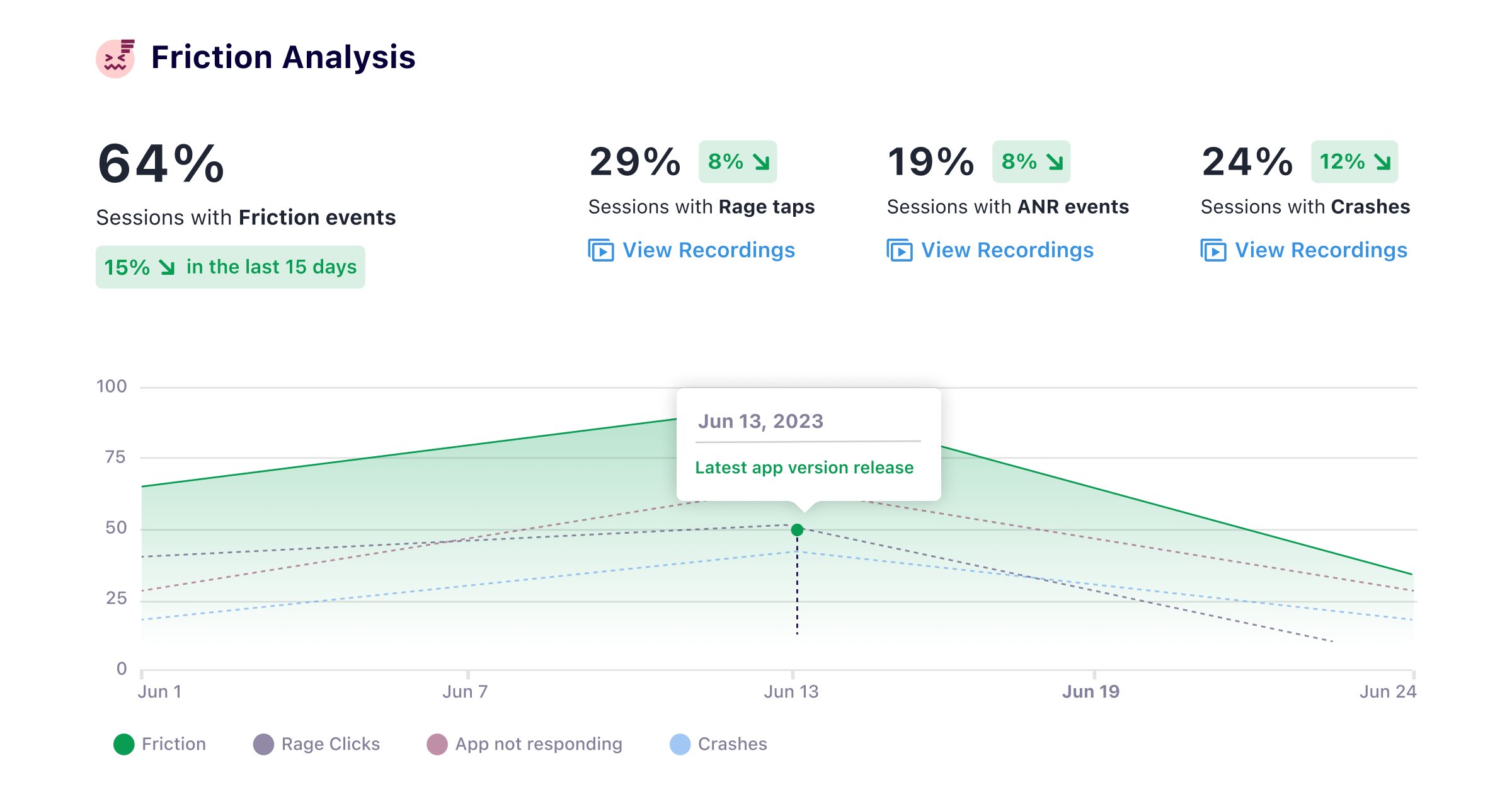The image size is (1512, 794).
Task: Click recordings icon under ANR events
Action: [899, 250]
